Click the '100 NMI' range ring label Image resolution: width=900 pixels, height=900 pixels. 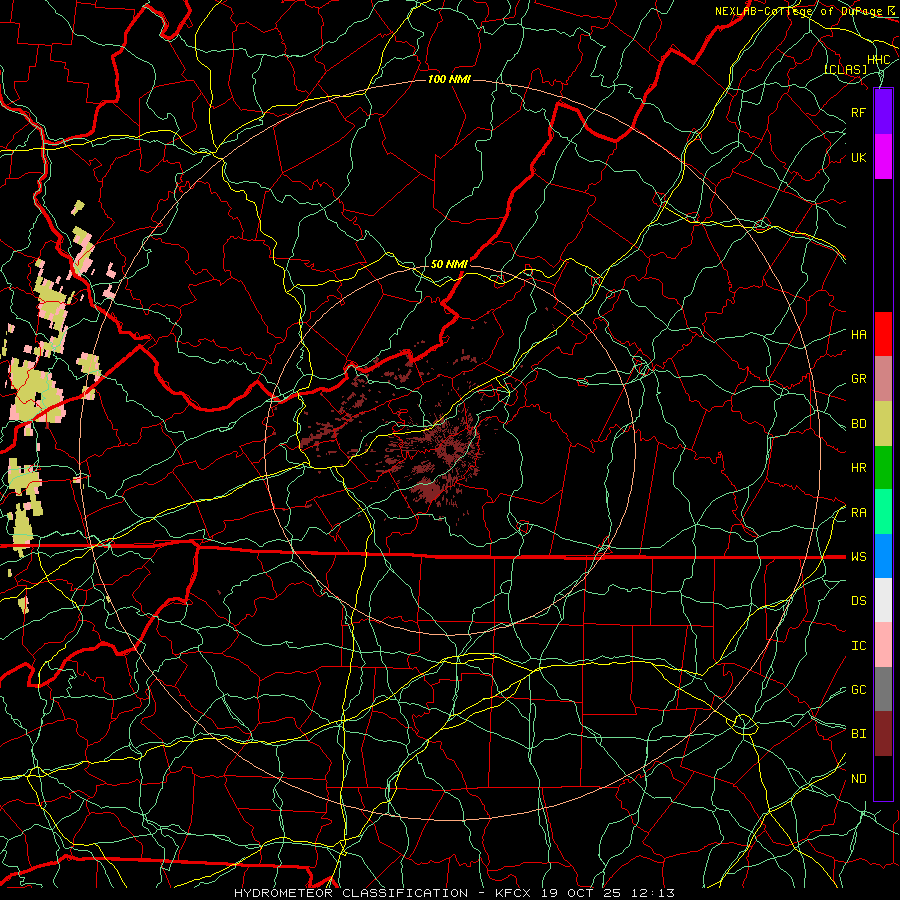449,79
